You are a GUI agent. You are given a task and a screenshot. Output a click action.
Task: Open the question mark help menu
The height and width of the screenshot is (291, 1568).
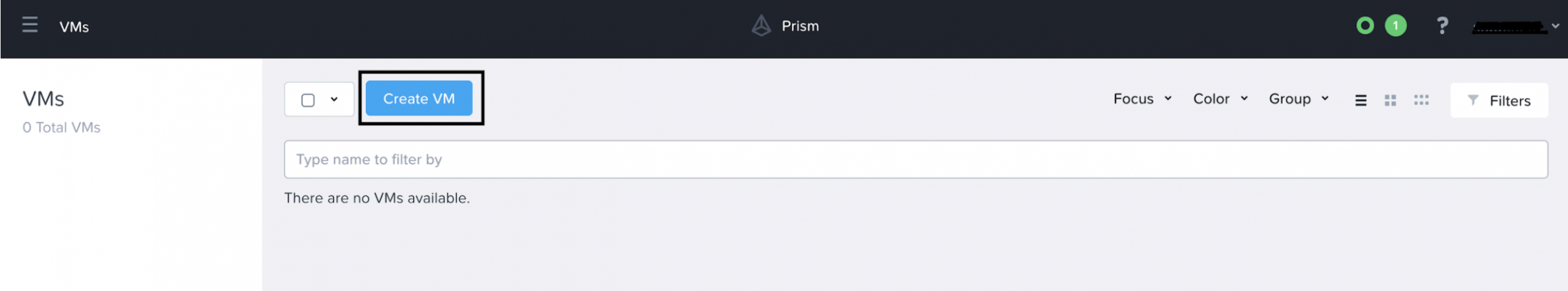(x=1442, y=26)
